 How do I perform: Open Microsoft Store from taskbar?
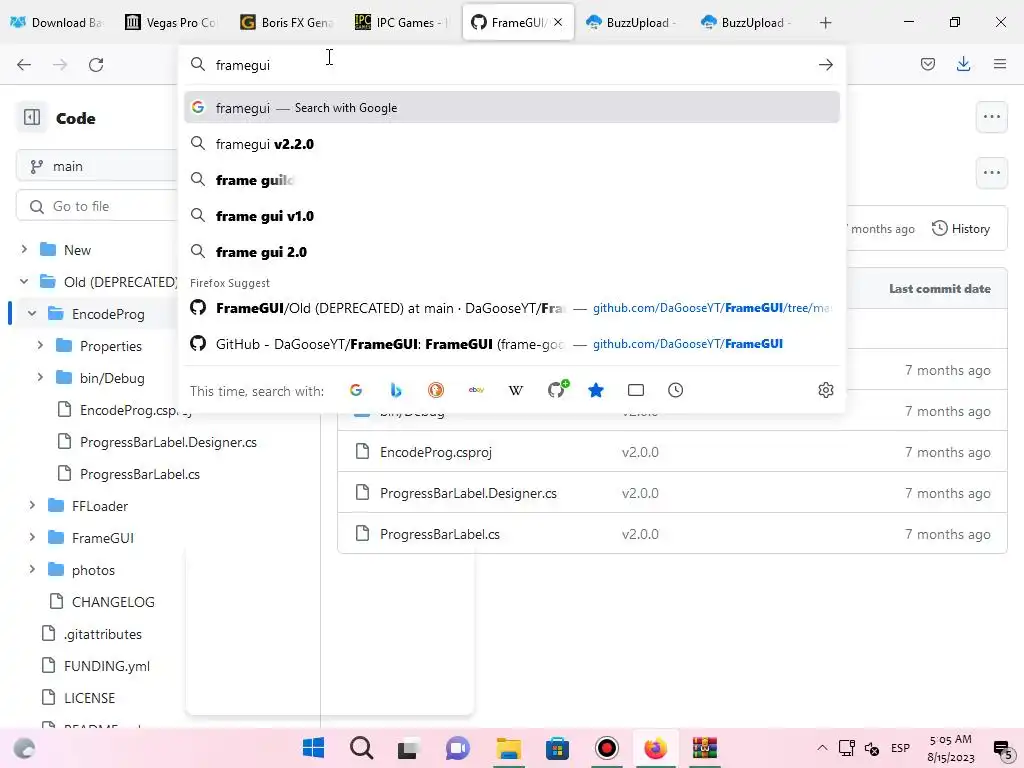[557, 748]
